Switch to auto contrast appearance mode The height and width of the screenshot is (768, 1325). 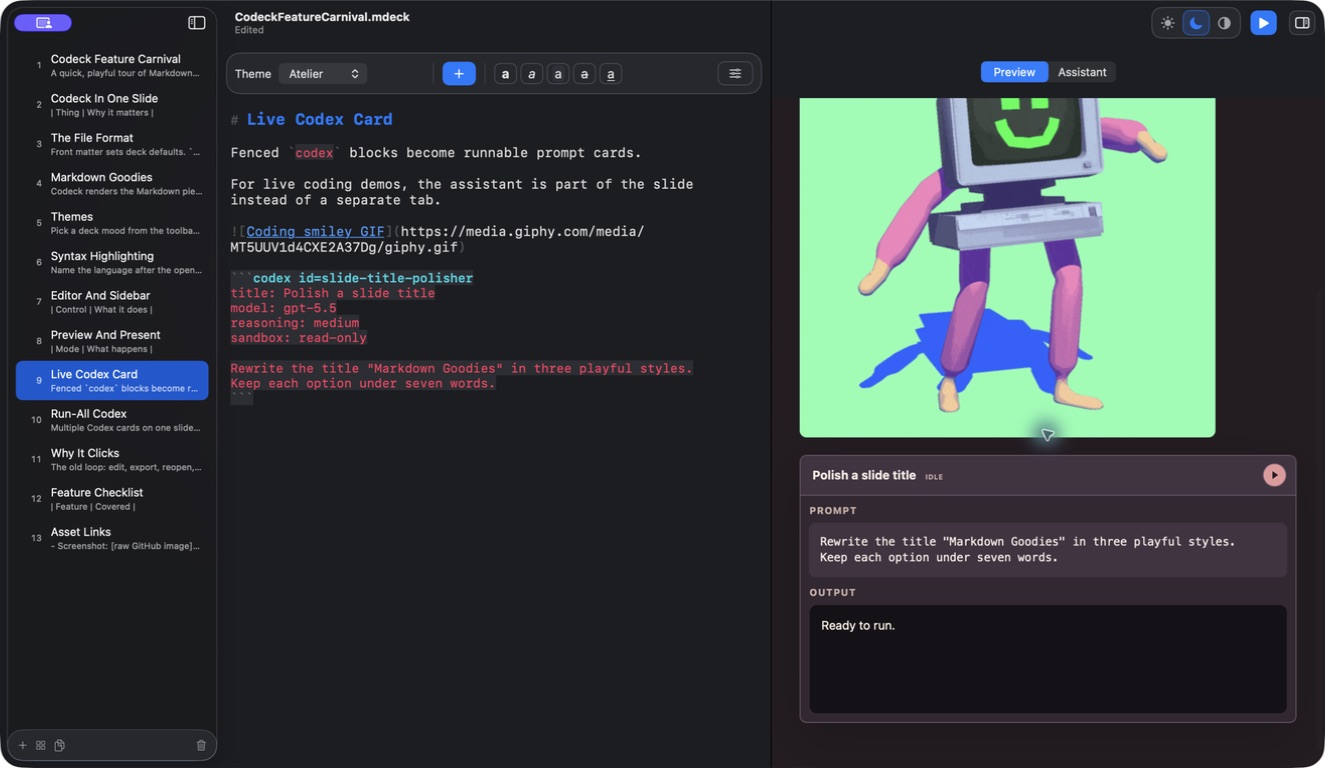pyautogui.click(x=1224, y=23)
